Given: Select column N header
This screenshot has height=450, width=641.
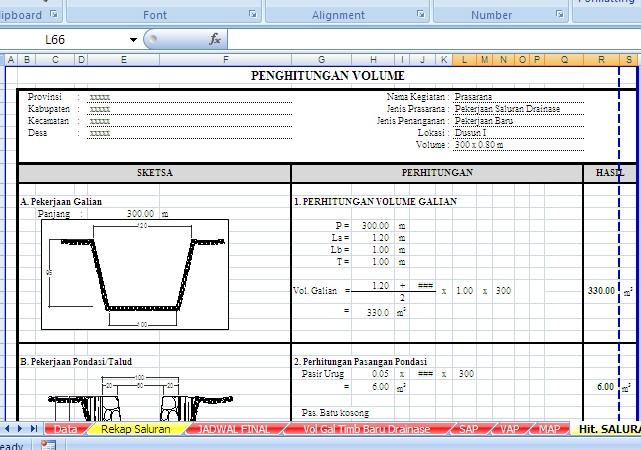Looking at the screenshot, I should click(x=503, y=60).
